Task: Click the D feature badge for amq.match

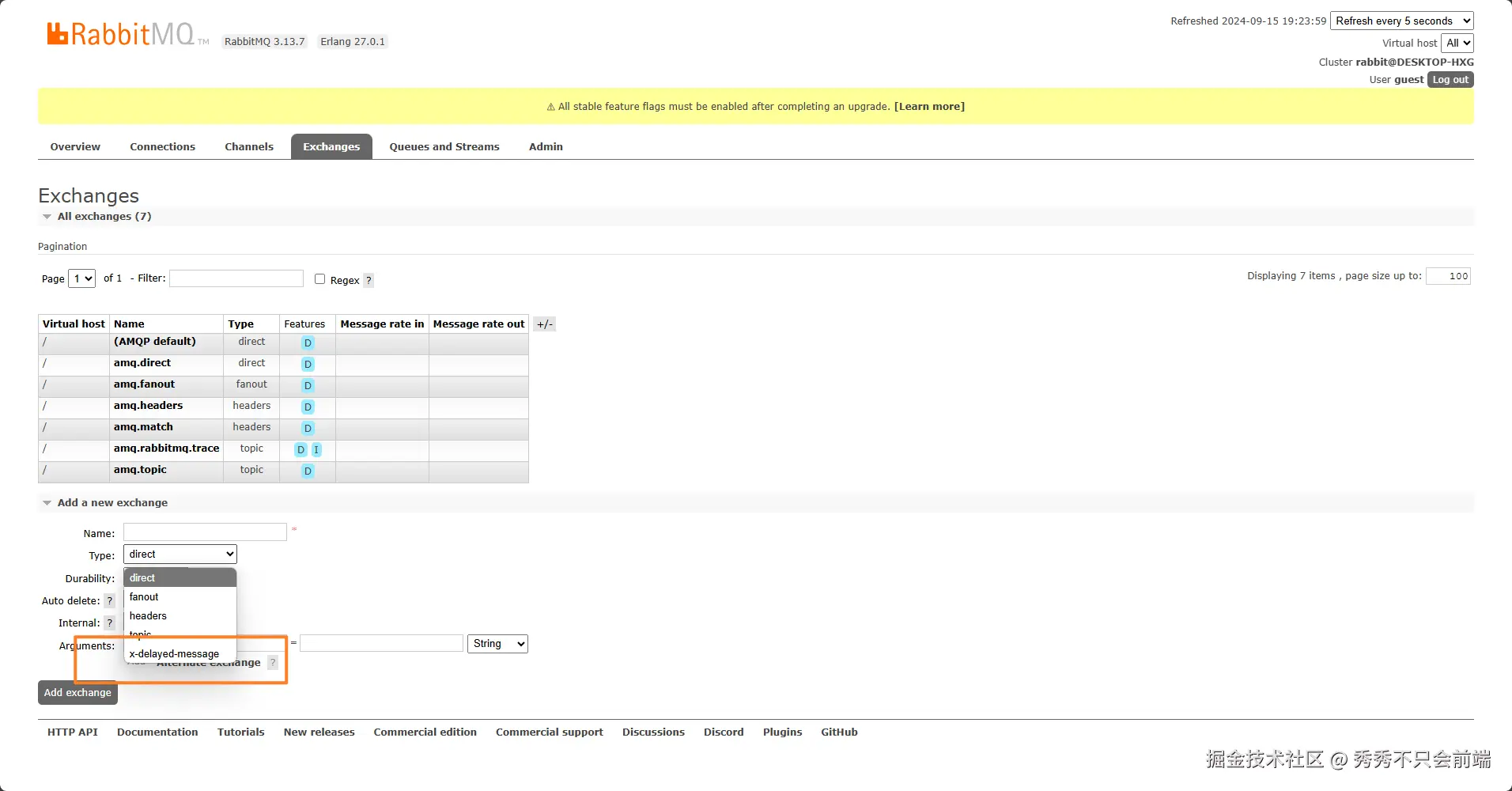Action: click(x=308, y=428)
